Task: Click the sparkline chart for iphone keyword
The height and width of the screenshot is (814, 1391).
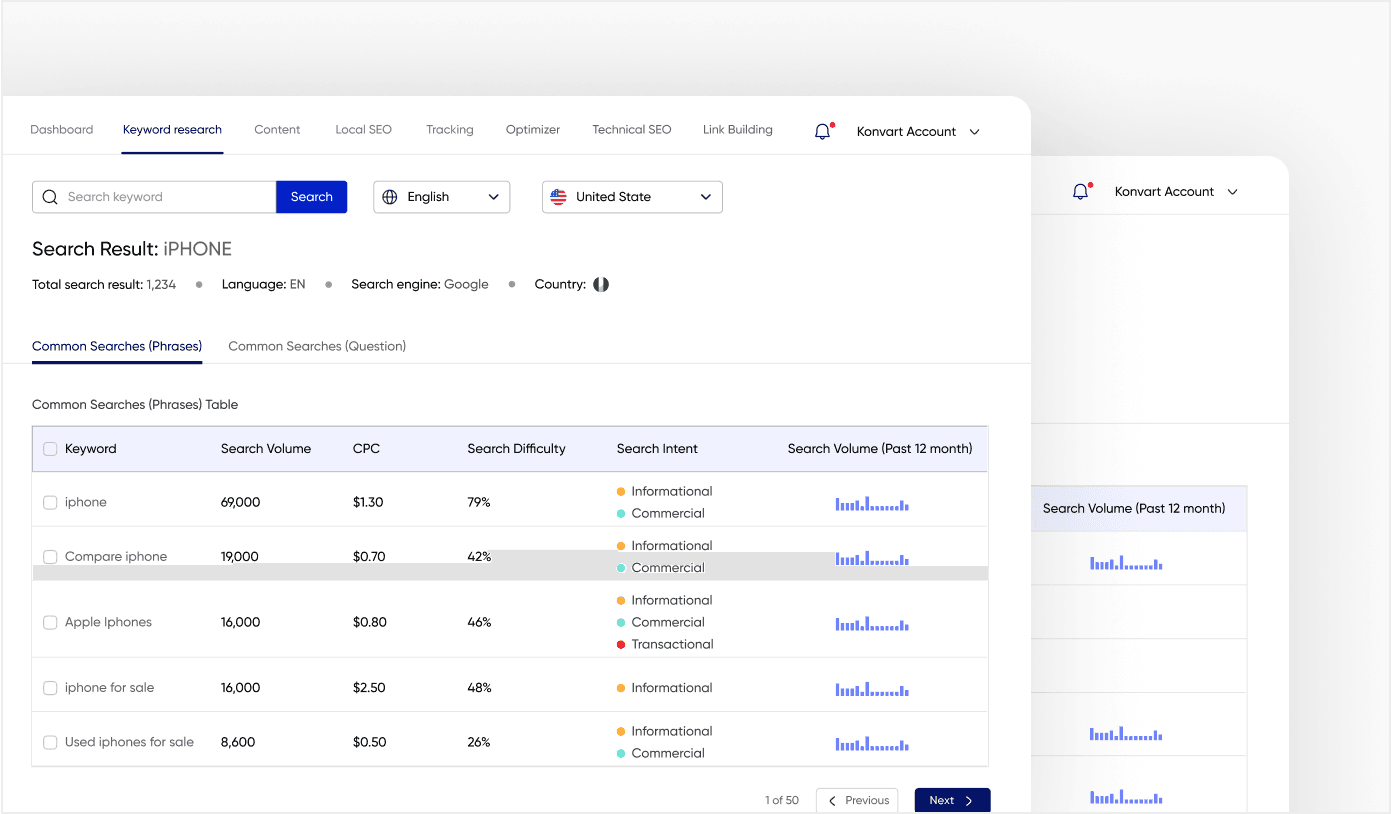Action: (x=871, y=505)
